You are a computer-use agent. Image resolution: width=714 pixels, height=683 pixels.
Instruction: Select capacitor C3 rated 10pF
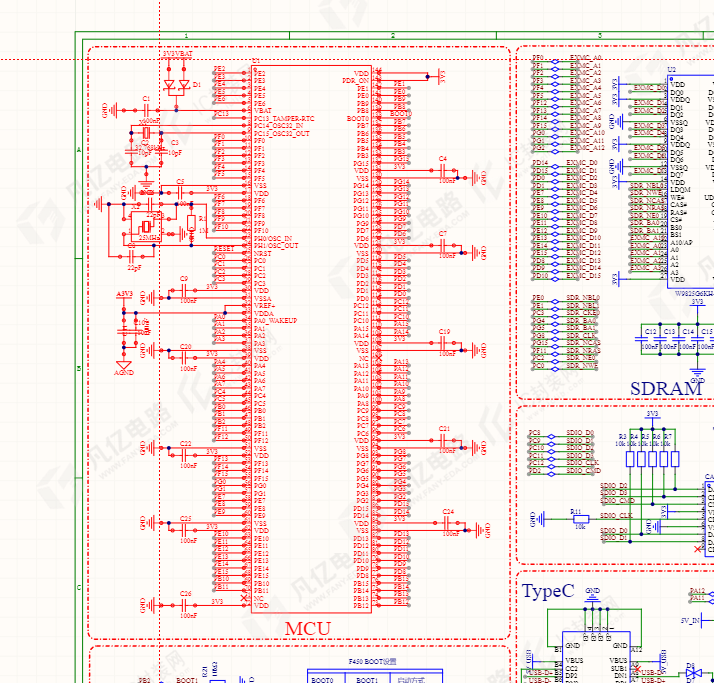click(161, 153)
